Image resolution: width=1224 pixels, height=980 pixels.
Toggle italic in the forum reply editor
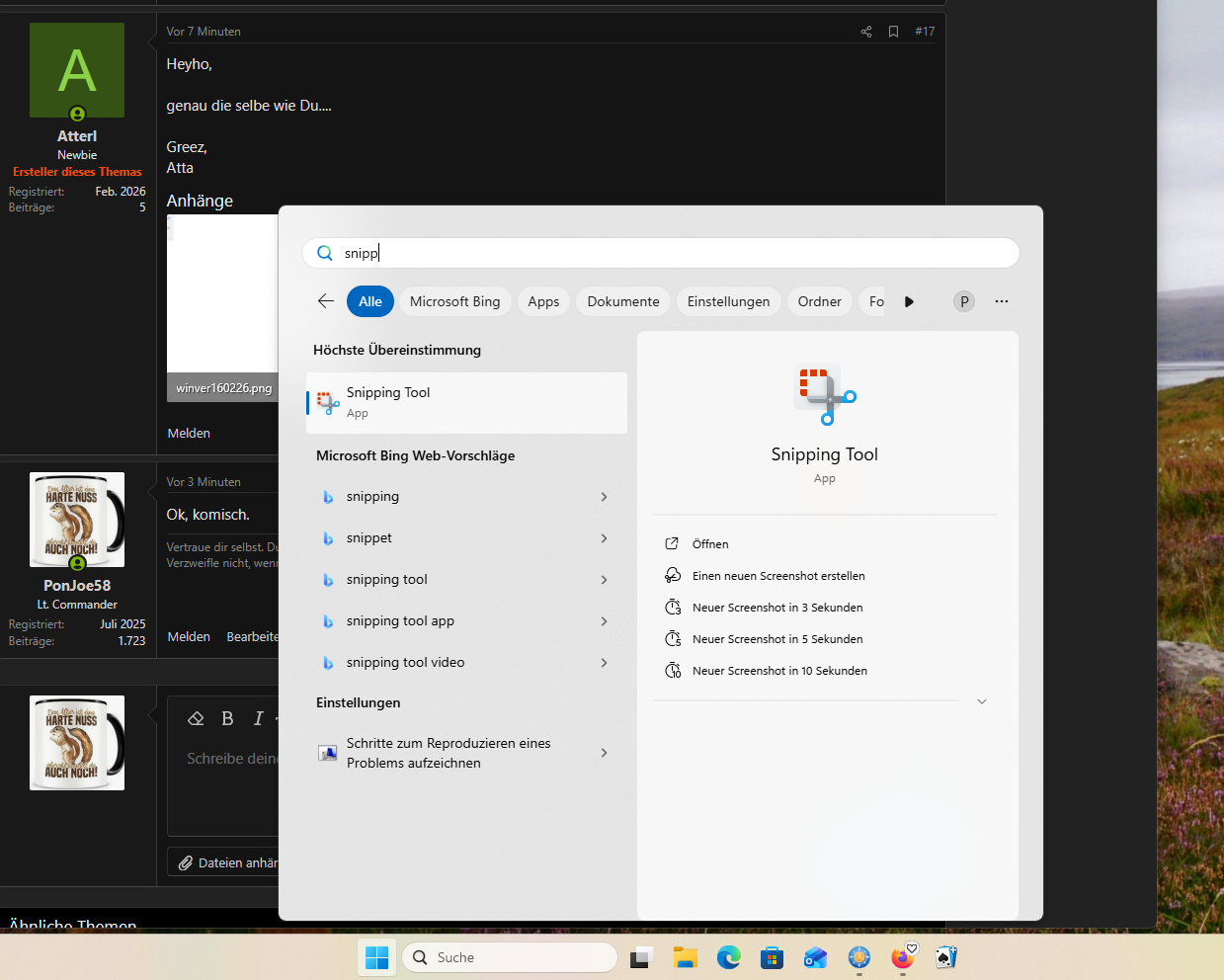click(258, 718)
